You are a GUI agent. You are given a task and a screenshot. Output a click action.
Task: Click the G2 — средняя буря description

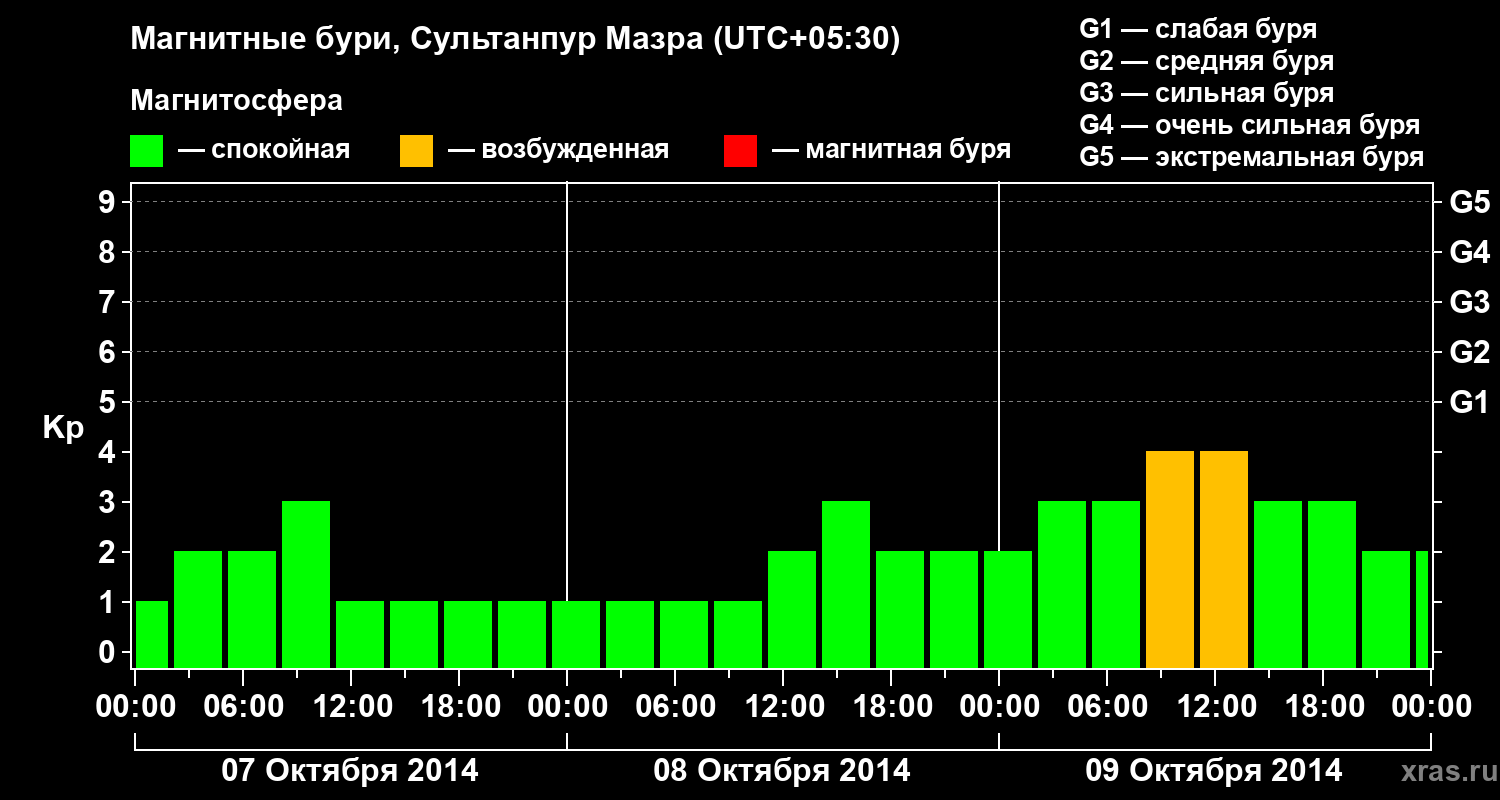1206,61
